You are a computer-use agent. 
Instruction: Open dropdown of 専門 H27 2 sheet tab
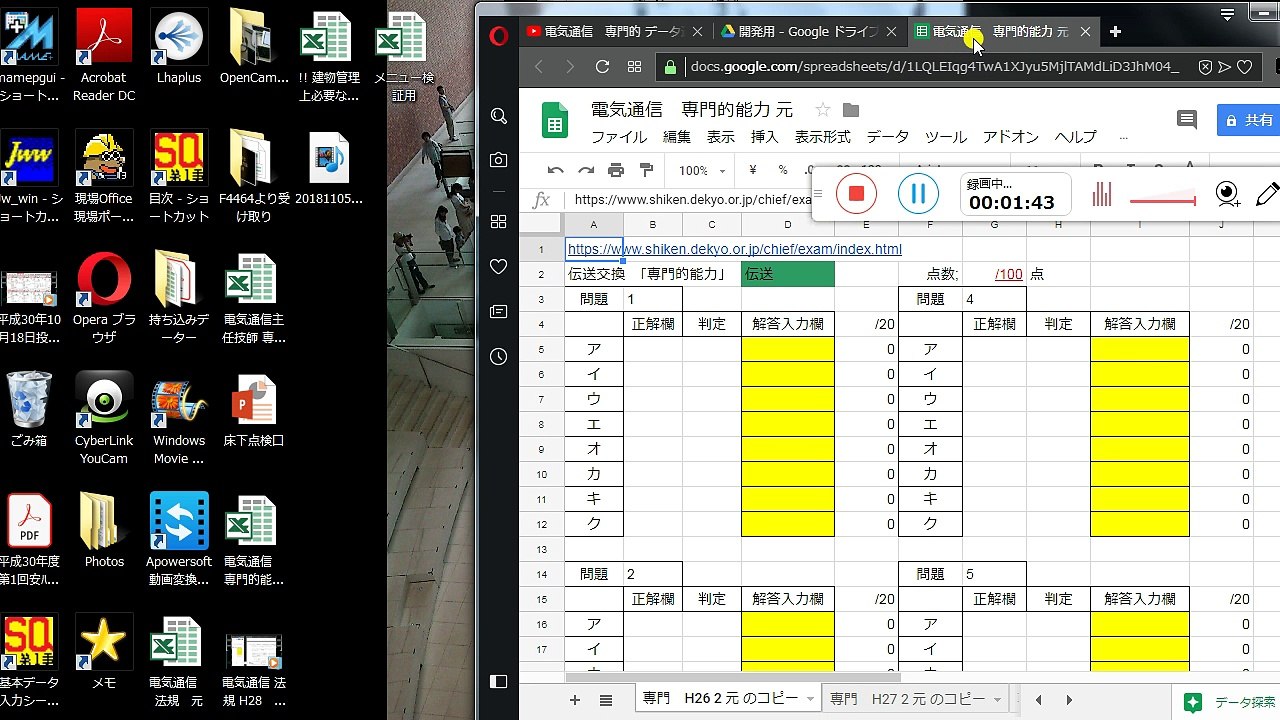coord(997,699)
